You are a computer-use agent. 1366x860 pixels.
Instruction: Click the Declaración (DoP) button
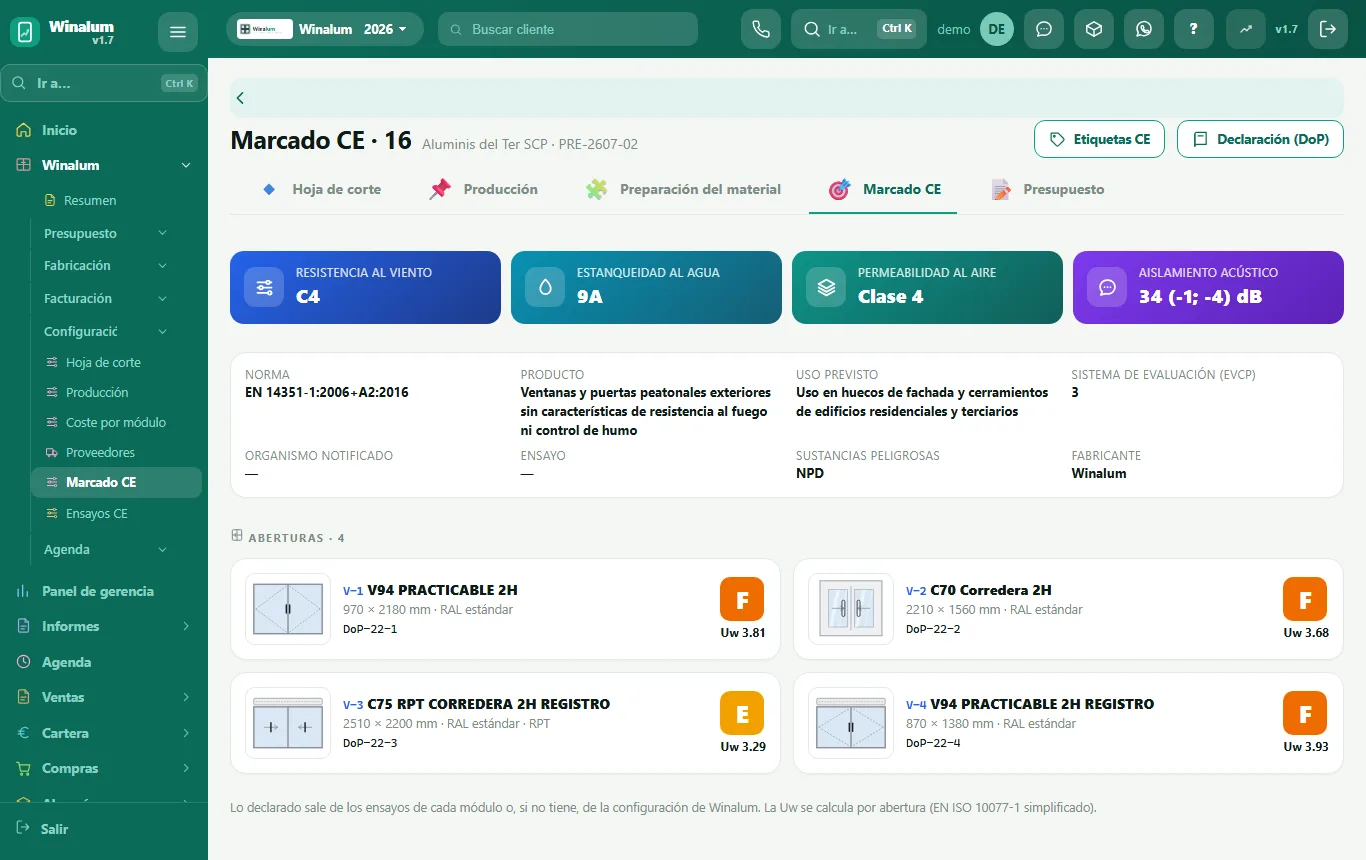pyautogui.click(x=1260, y=139)
